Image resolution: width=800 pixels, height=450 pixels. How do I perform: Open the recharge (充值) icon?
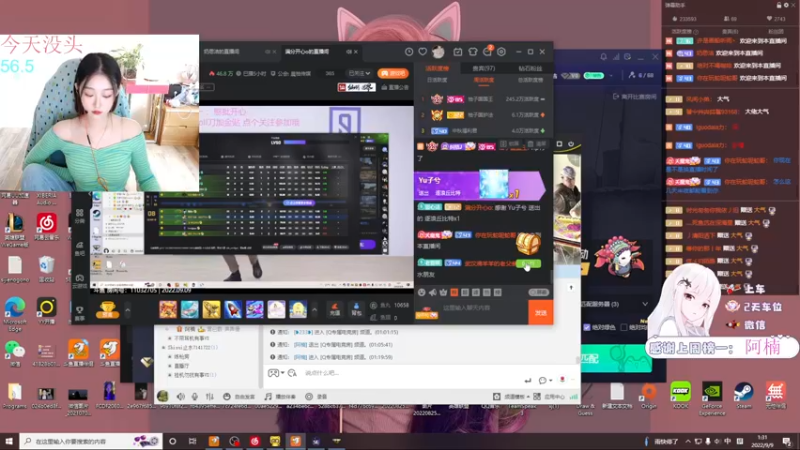point(335,309)
